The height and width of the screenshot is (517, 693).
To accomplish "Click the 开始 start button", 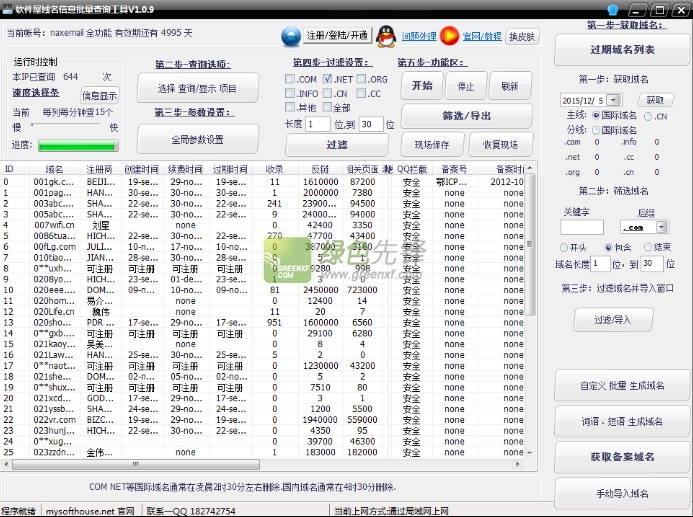I will click(422, 86).
